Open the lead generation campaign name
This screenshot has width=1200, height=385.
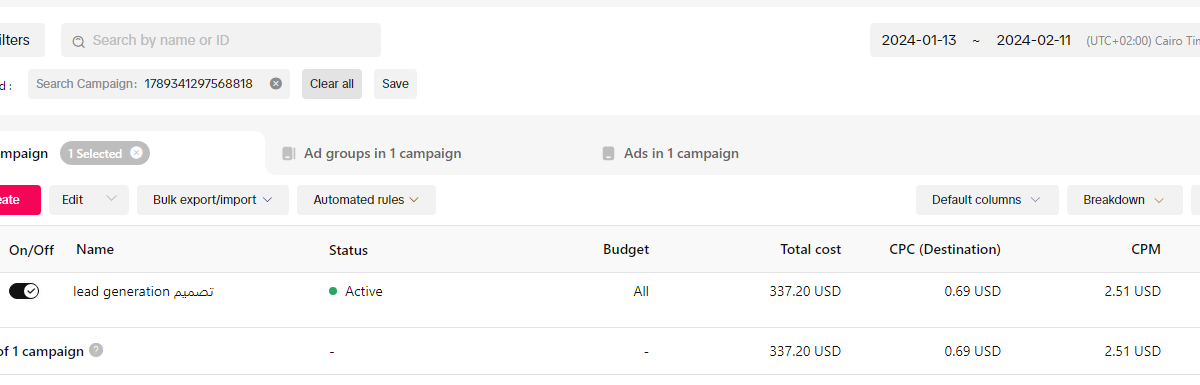coord(144,292)
